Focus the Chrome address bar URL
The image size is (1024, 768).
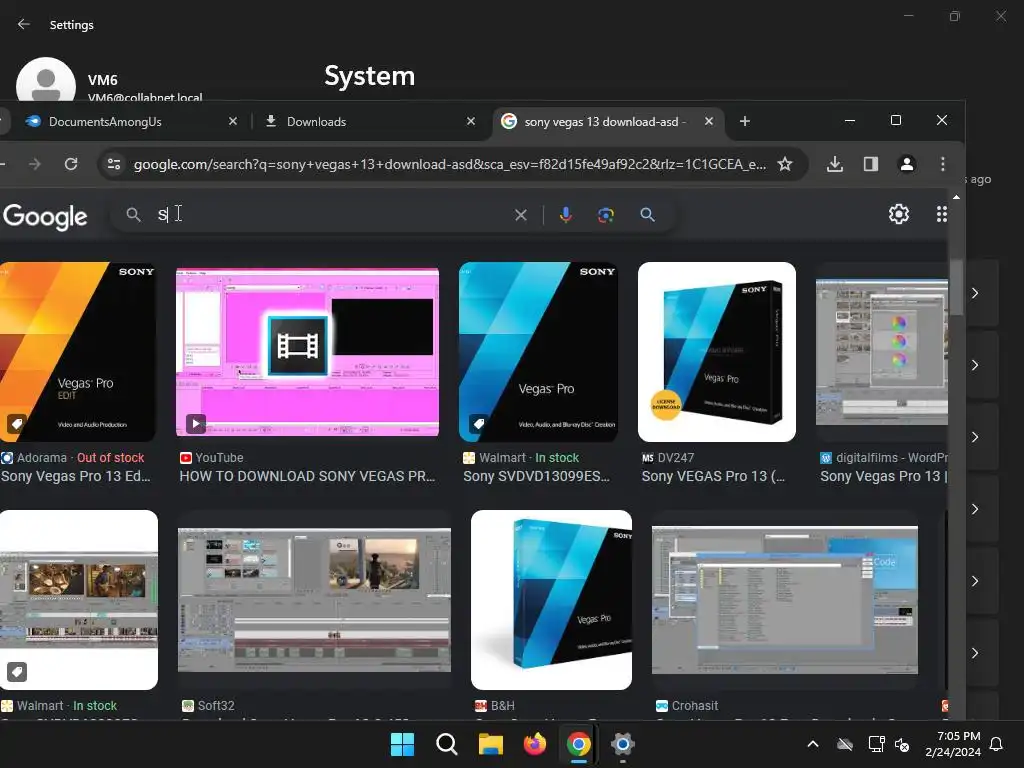(x=449, y=164)
